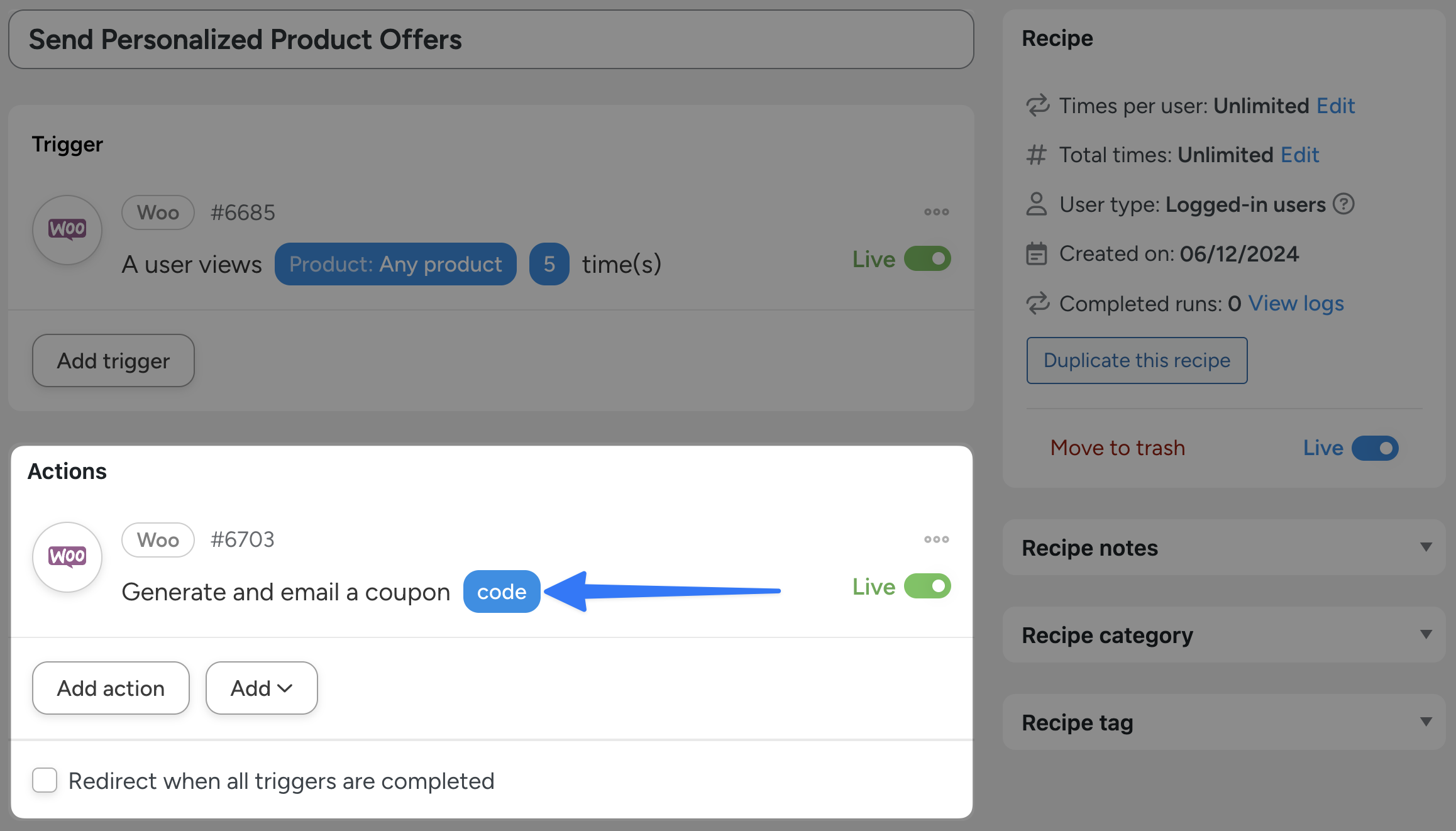Toggle the action's Live switch
Image resolution: width=1456 pixels, height=831 pixels.
tap(927, 586)
